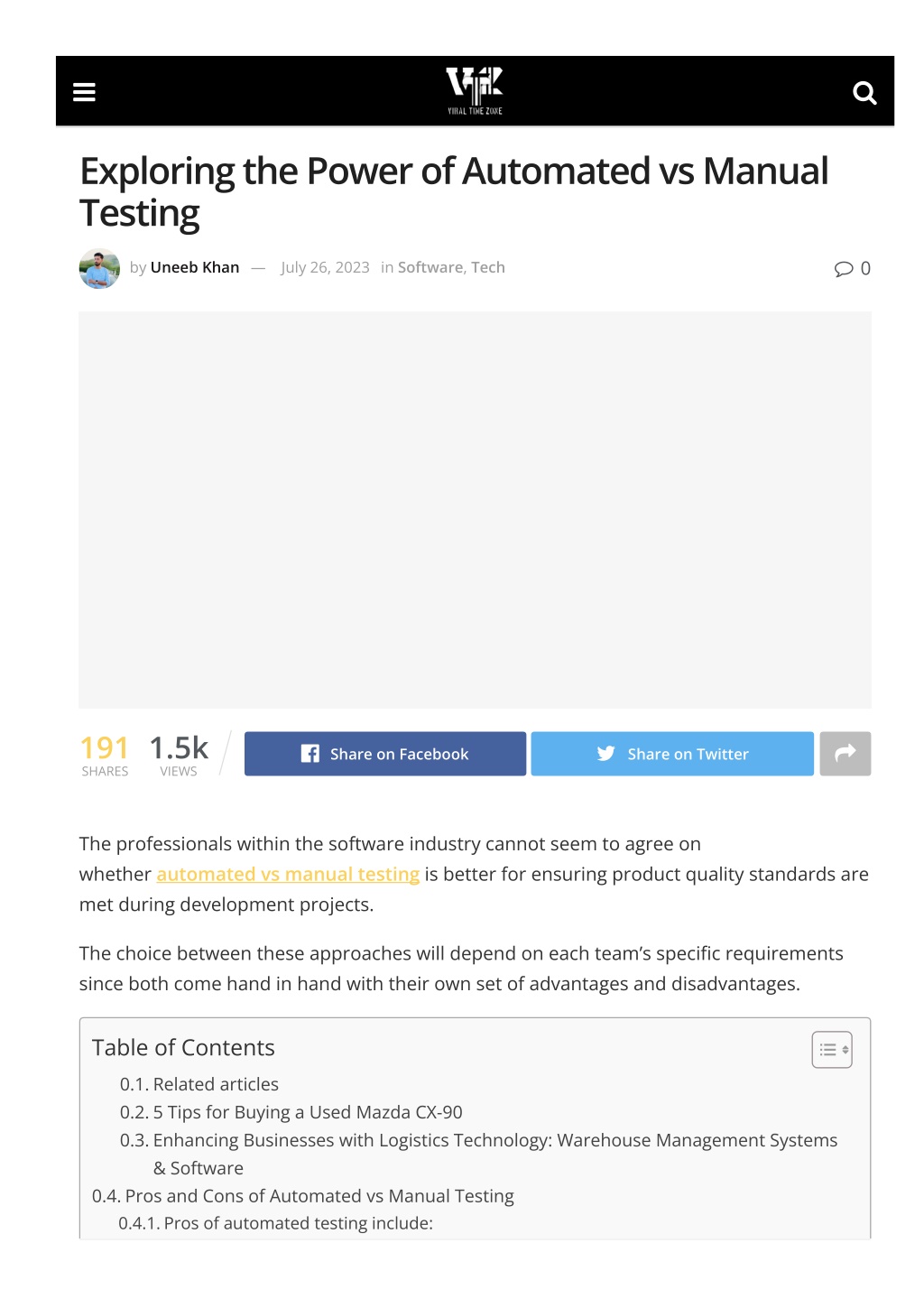Jump to Related articles section

coord(199,1084)
